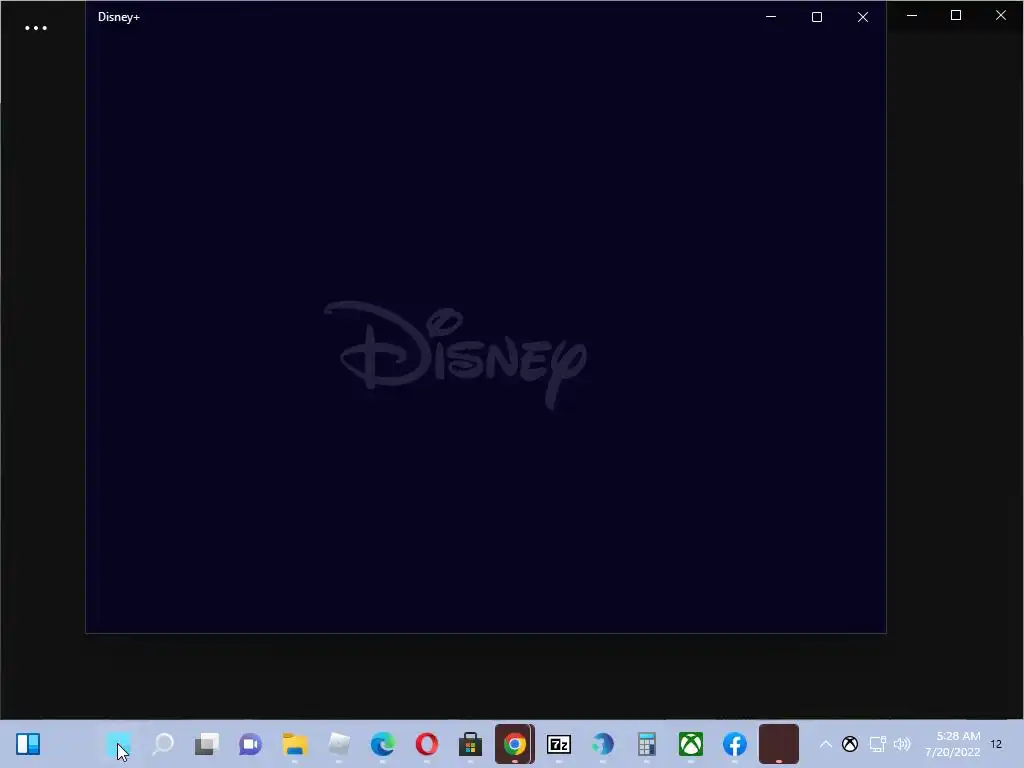
Task: Switch to Google Chrome on the taskbar
Action: tap(515, 744)
